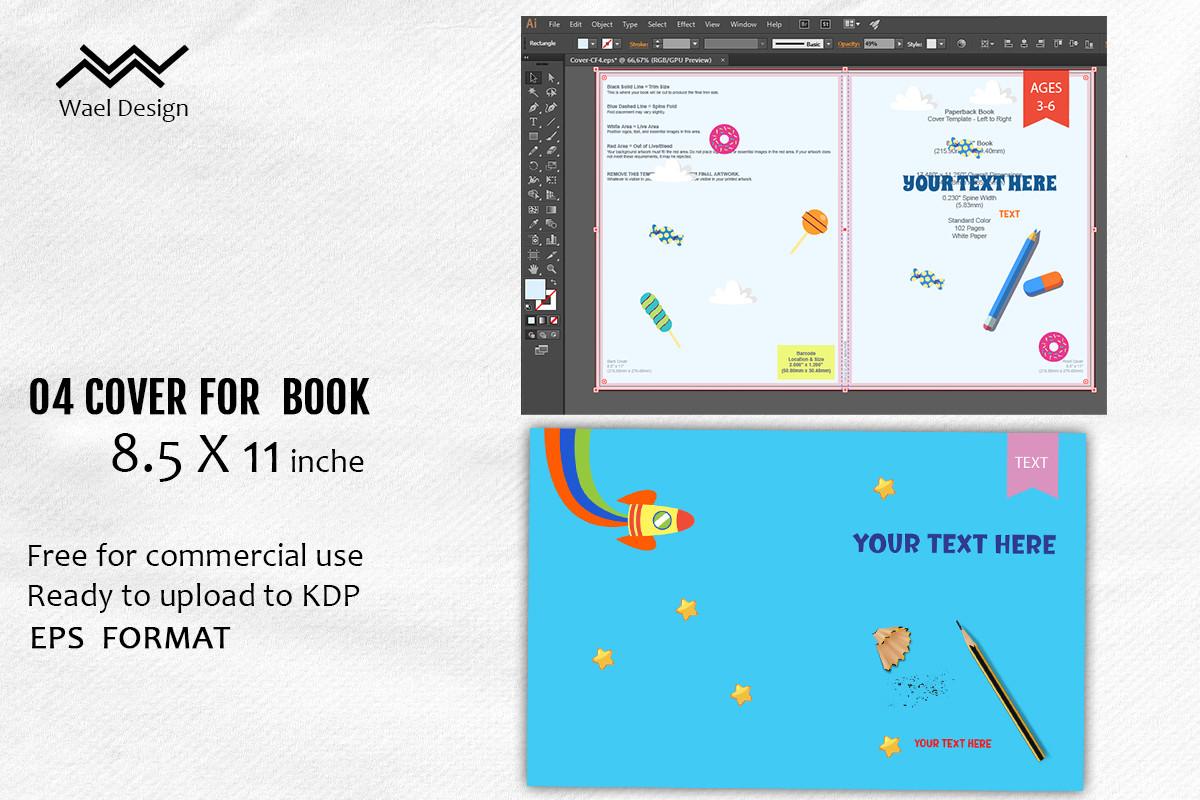The image size is (1200, 800).
Task: Select the Lasso tool
Action: click(x=551, y=92)
